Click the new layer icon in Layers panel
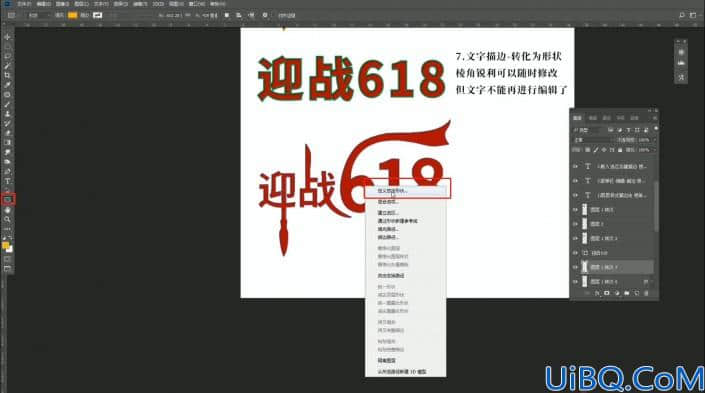Viewport: 705px width, 393px height. 636,293
